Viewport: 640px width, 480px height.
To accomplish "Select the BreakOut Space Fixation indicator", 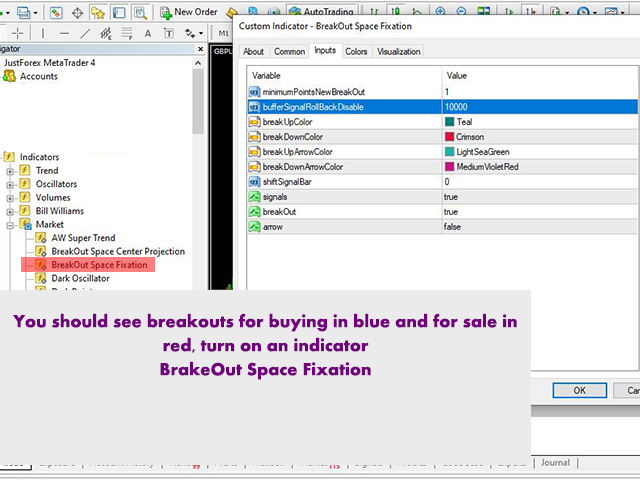I will (x=99, y=265).
